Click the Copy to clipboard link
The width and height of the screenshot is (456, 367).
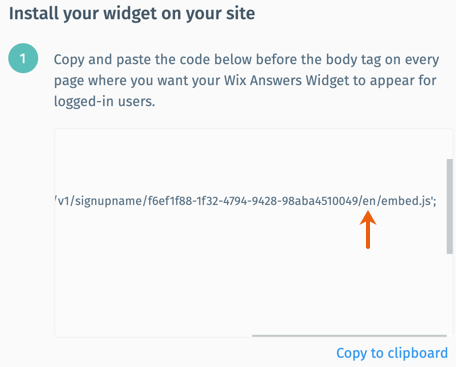coord(392,353)
